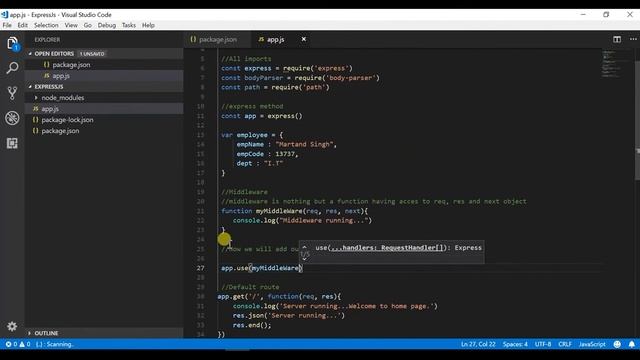Open the View menu
The height and width of the screenshot is (360, 640).
tap(71, 25)
